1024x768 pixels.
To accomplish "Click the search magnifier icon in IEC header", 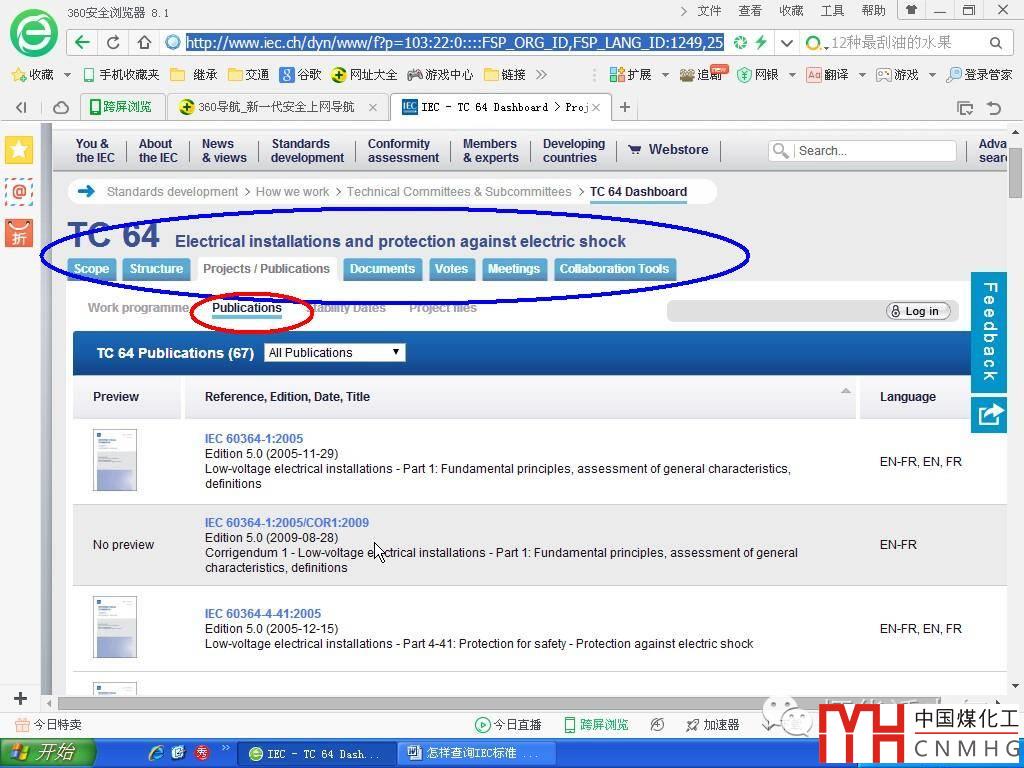I will pos(781,151).
